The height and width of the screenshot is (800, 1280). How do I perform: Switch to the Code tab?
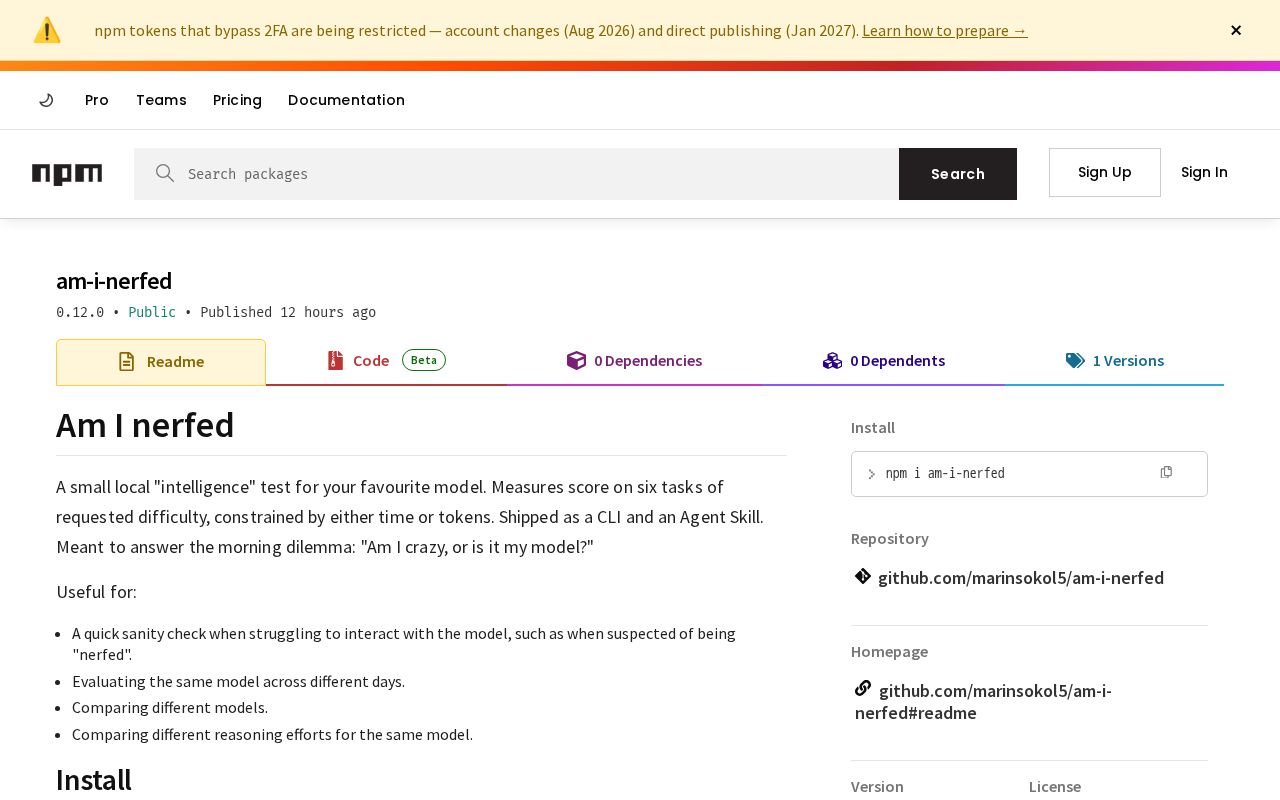pyautogui.click(x=386, y=361)
